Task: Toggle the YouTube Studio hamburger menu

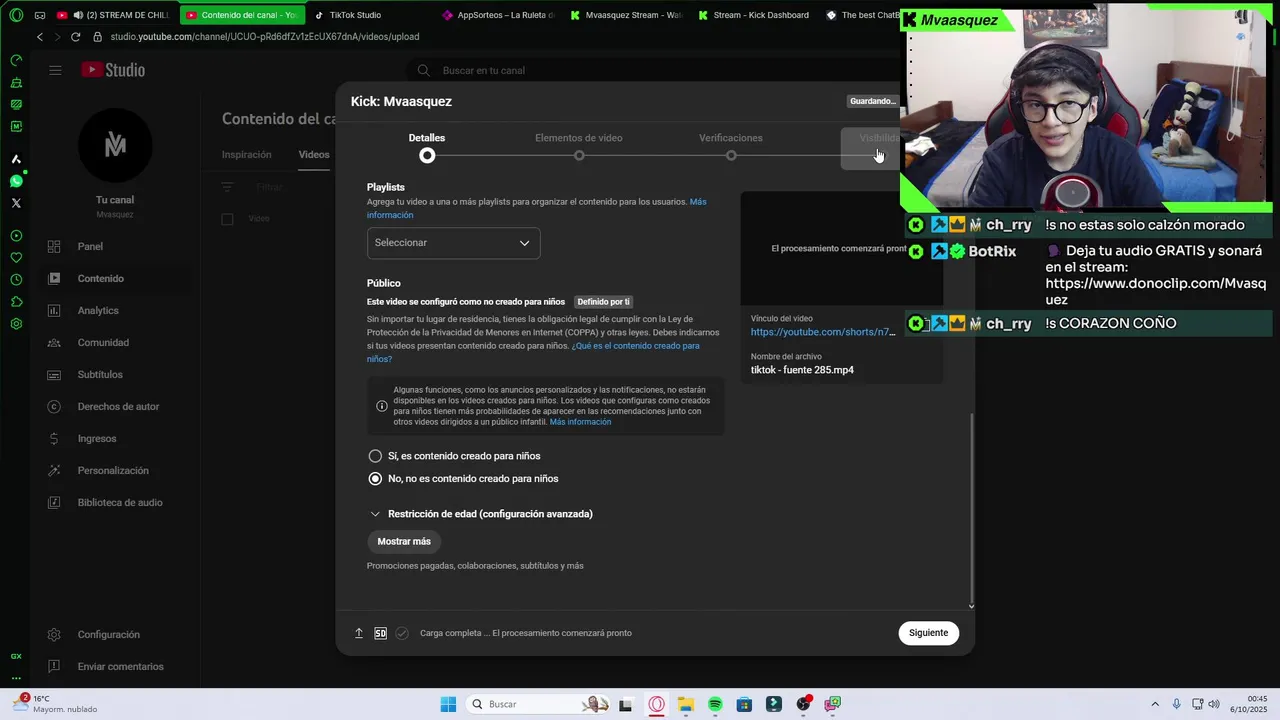Action: pos(55,70)
